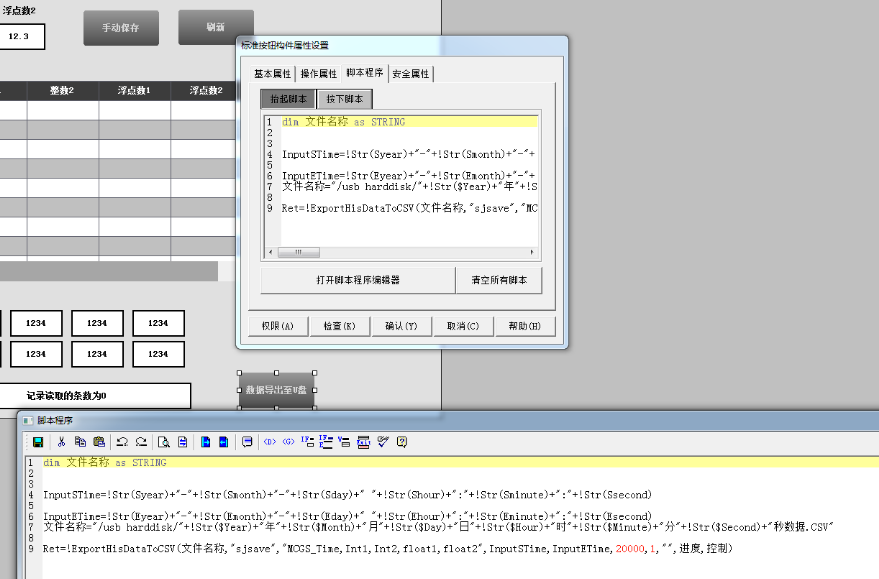Select the 按下脚本 script tab

345,99
